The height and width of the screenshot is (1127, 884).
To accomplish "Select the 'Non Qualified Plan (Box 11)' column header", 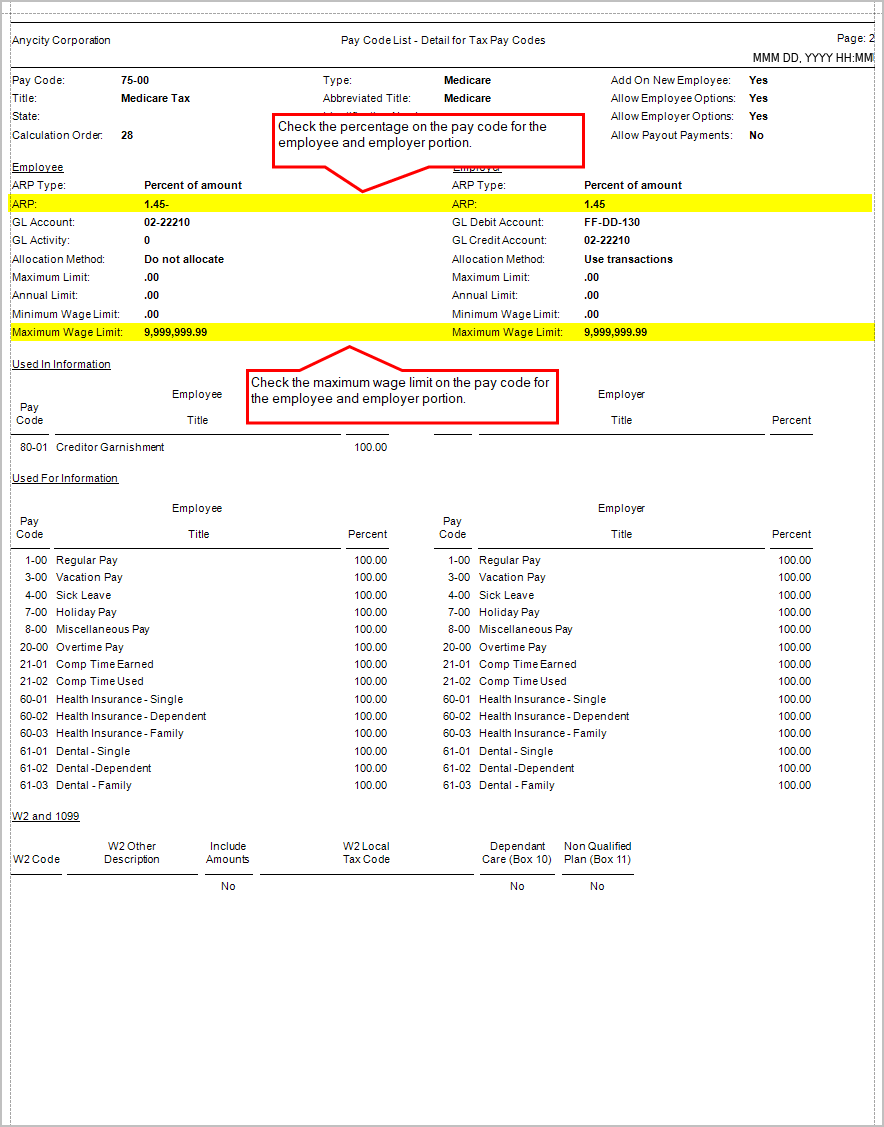I will pyautogui.click(x=598, y=853).
